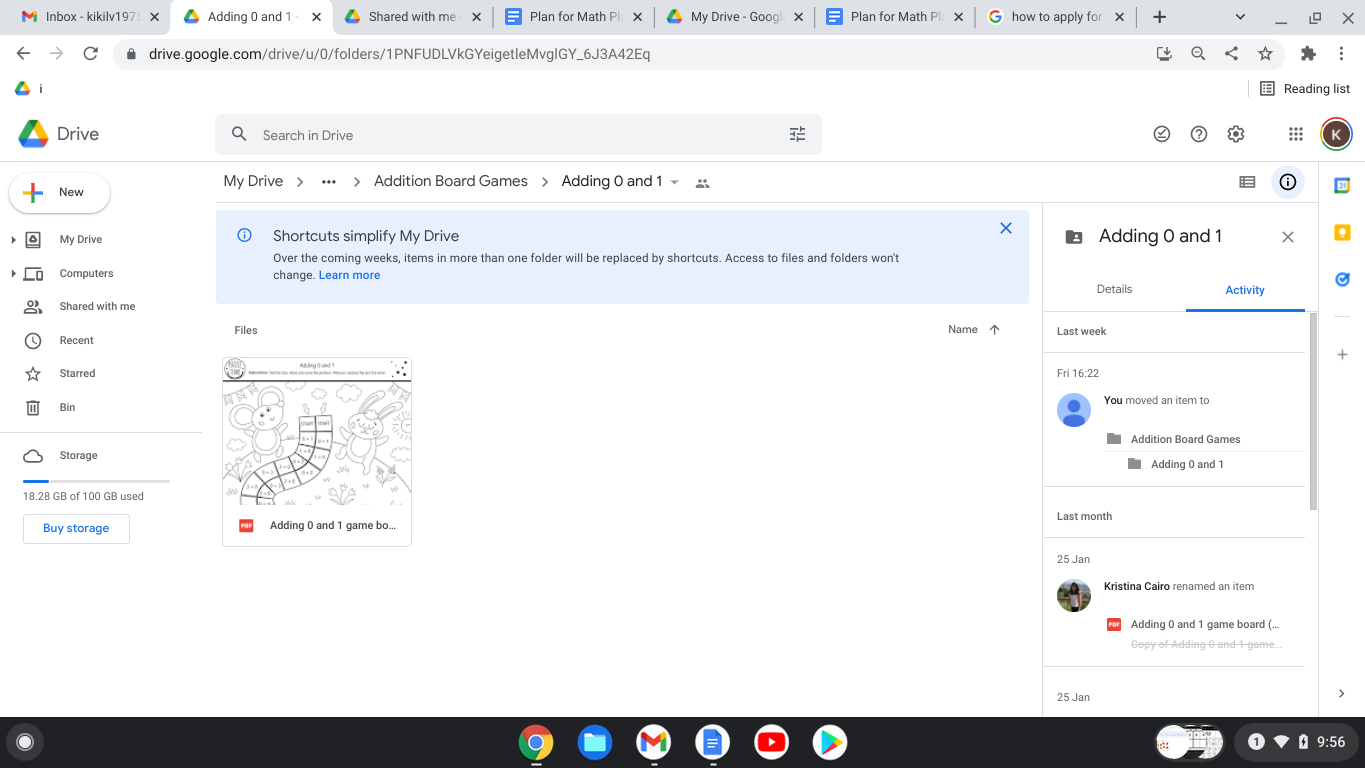Open Google Keep side panel icon
Viewport: 1365px width, 768px height.
pyautogui.click(x=1342, y=233)
